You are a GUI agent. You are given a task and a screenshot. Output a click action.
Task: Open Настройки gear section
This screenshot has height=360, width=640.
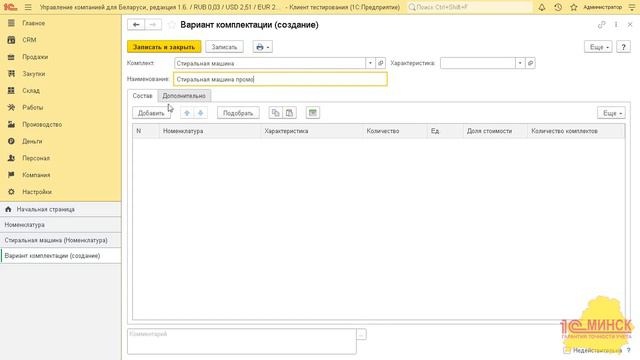click(11, 192)
